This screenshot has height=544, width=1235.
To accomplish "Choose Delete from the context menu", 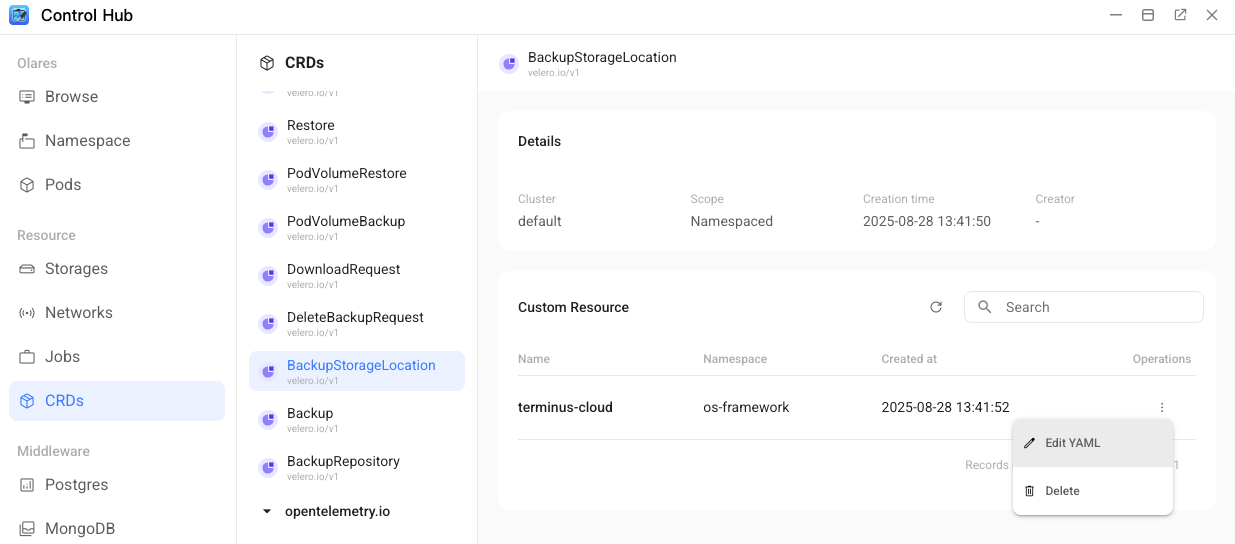I will [1062, 491].
